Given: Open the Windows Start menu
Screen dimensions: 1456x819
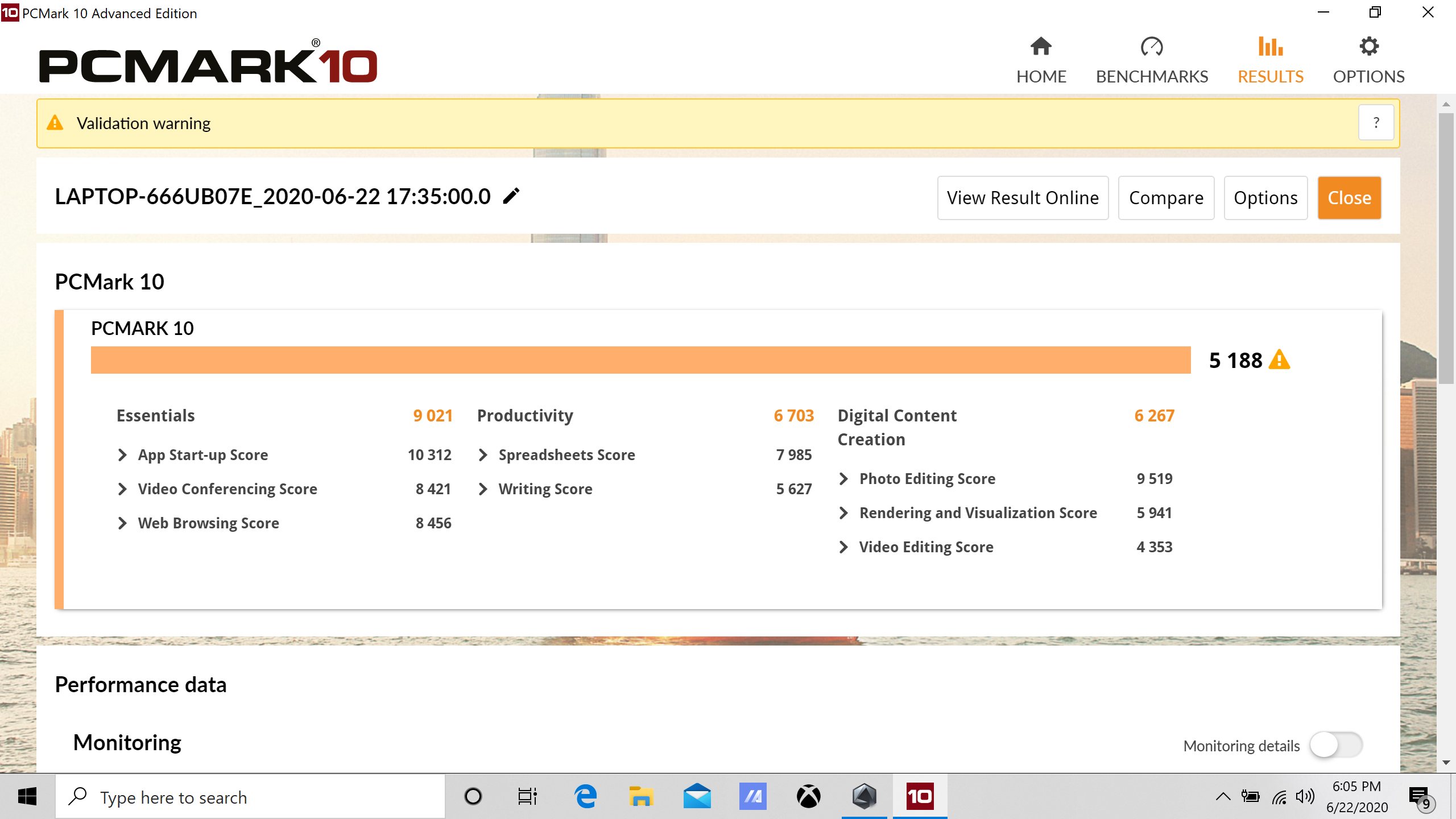Looking at the screenshot, I should 27,796.
